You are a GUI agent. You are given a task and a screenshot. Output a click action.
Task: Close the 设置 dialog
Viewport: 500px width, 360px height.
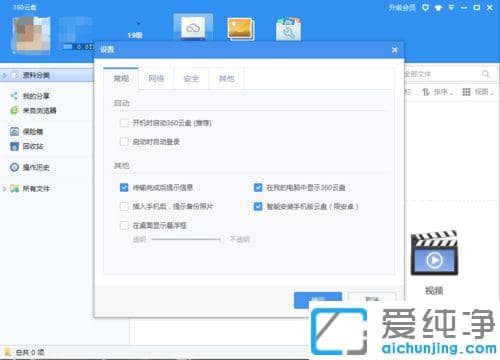395,50
